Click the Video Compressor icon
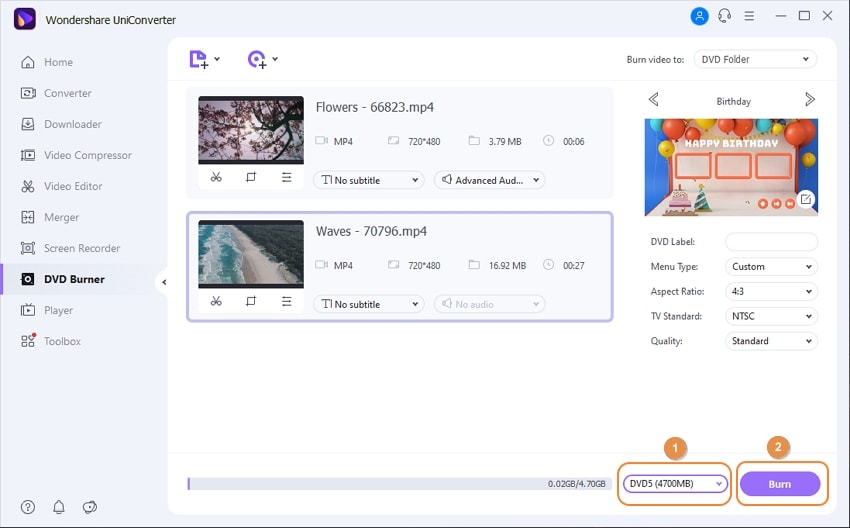The image size is (850, 528). 28,155
